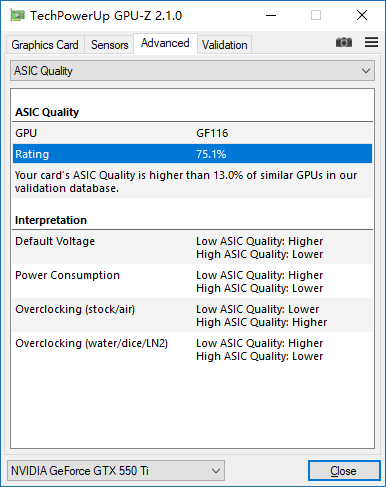Viewport: 386px width, 487px height.
Task: Click the Default Voltage row
Action: [x=192, y=247]
